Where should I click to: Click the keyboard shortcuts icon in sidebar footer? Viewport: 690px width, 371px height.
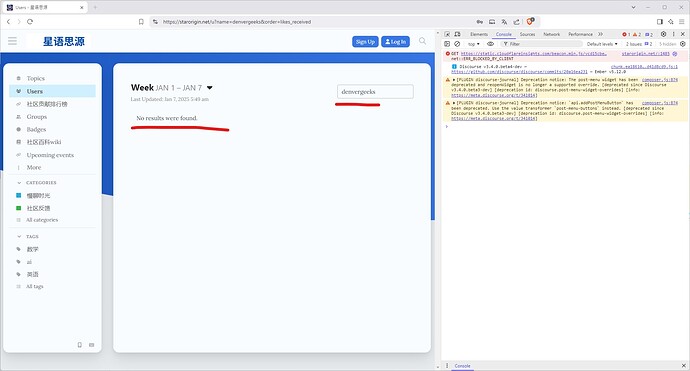(92, 345)
